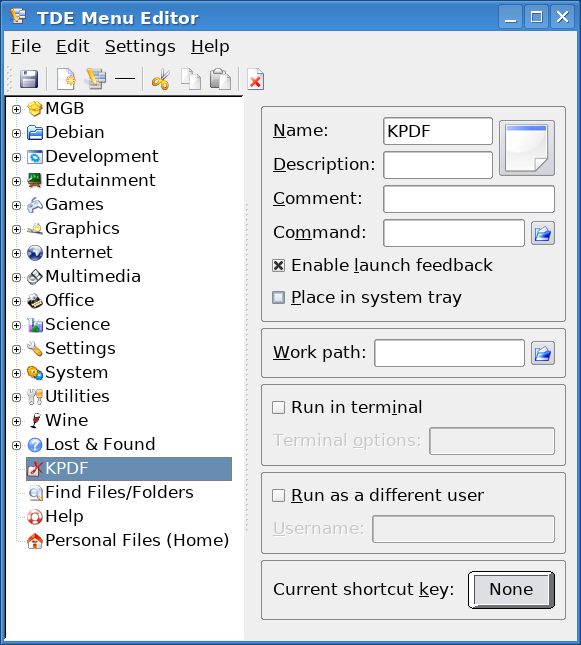Image resolution: width=581 pixels, height=645 pixels.
Task: Click the Save floppy disk toolbar icon
Action: click(x=29, y=79)
